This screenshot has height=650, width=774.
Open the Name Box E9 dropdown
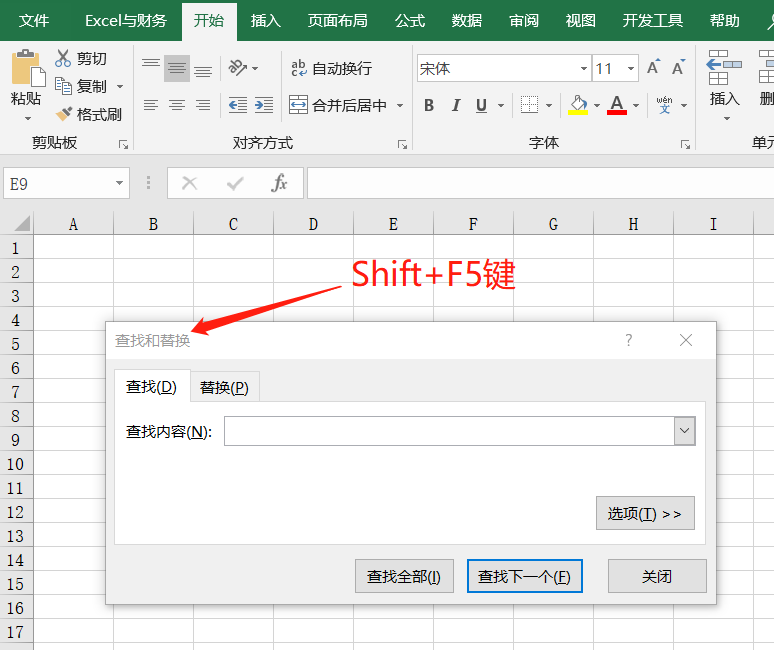(x=119, y=183)
